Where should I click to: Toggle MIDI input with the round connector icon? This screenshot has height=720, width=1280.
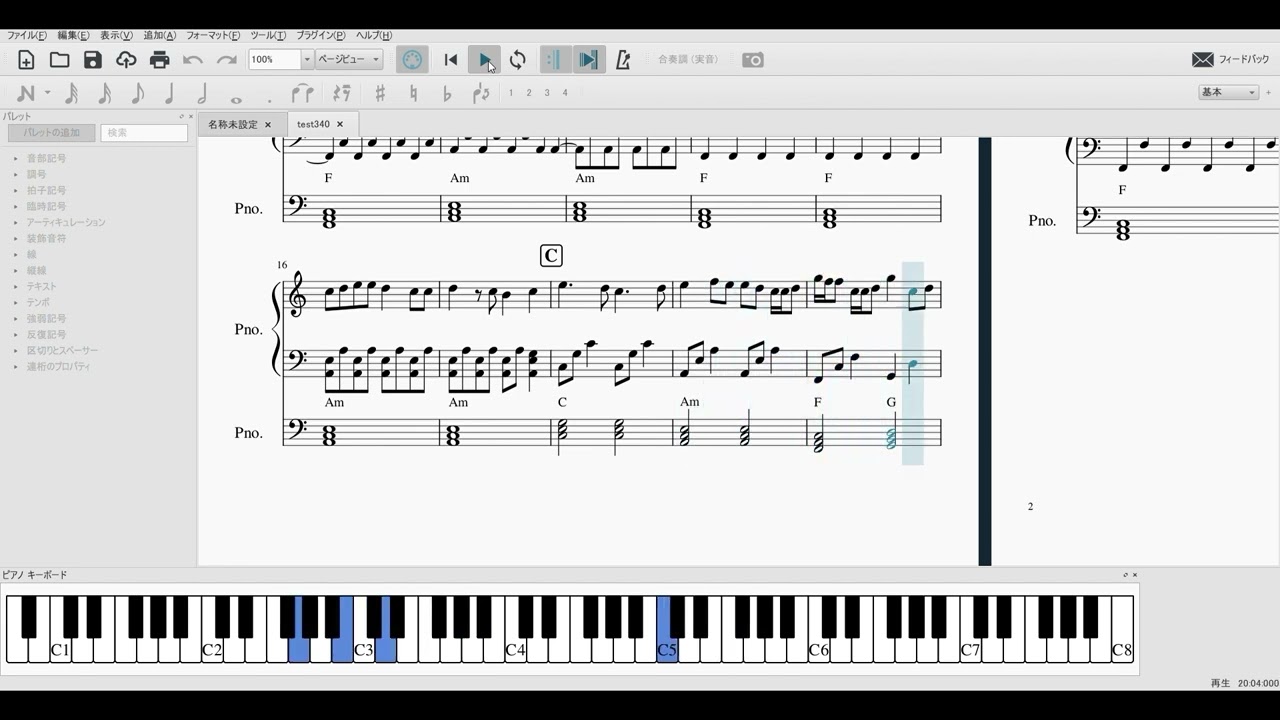[412, 60]
